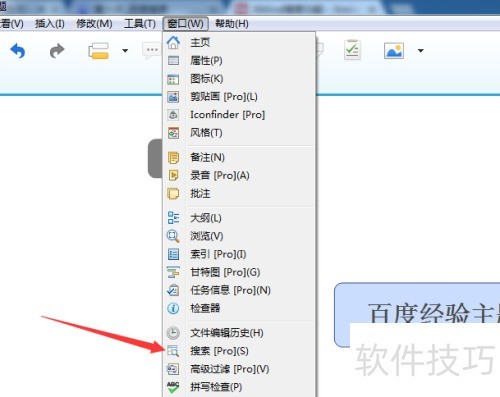Open dropdown arrow beside topic shape icon
500x397 pixels.
(x=125, y=51)
